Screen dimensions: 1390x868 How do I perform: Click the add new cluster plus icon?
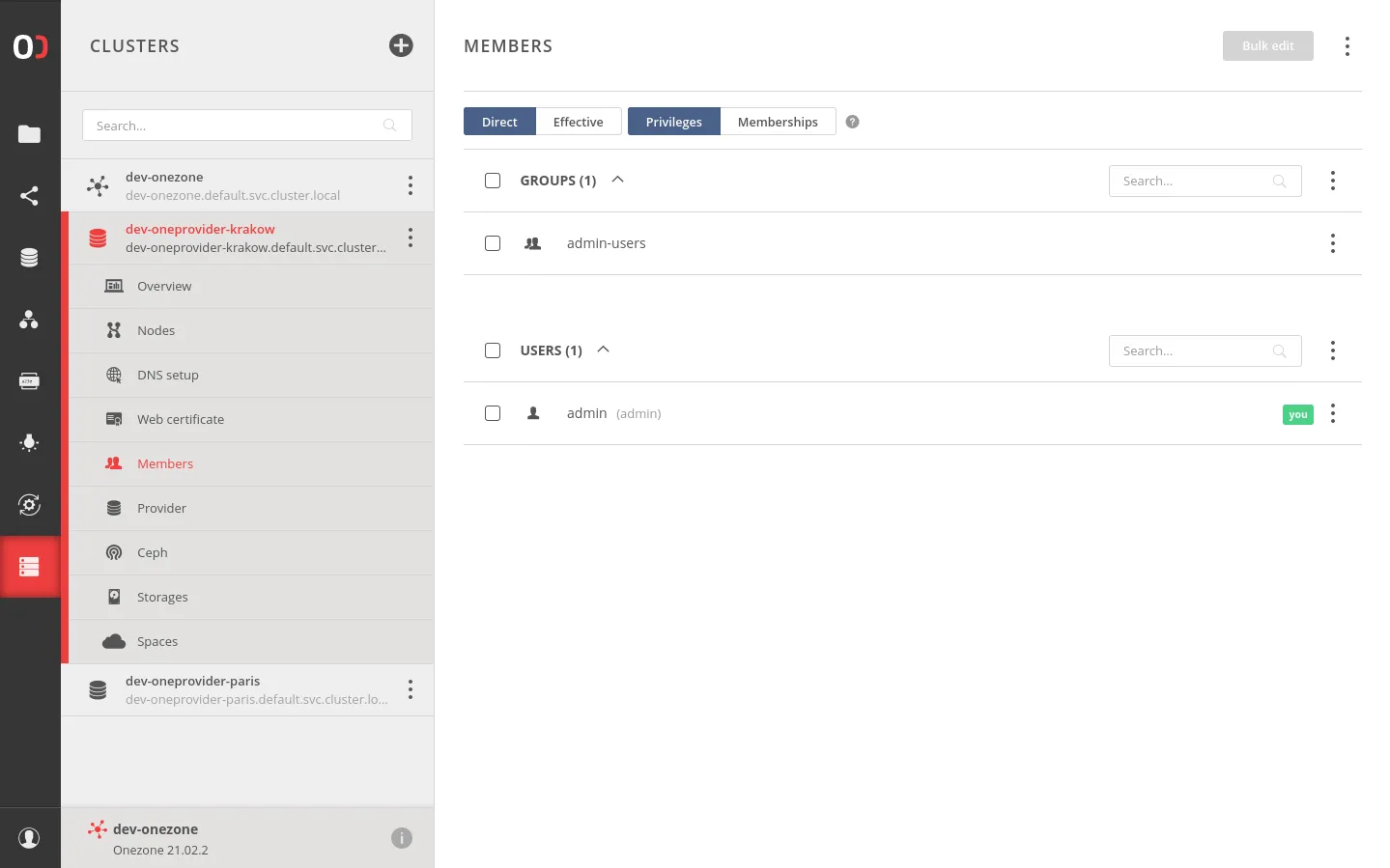coord(401,45)
